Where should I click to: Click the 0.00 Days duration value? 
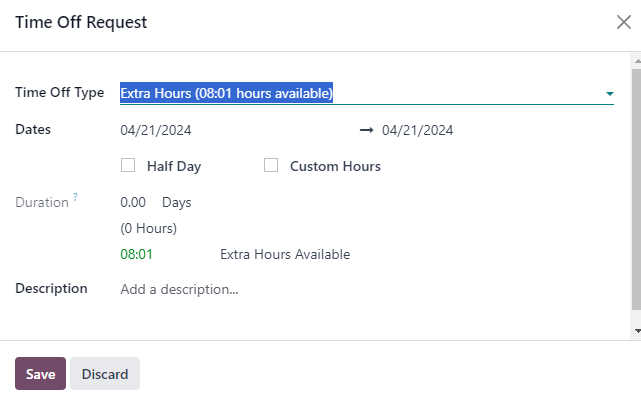pyautogui.click(x=156, y=202)
